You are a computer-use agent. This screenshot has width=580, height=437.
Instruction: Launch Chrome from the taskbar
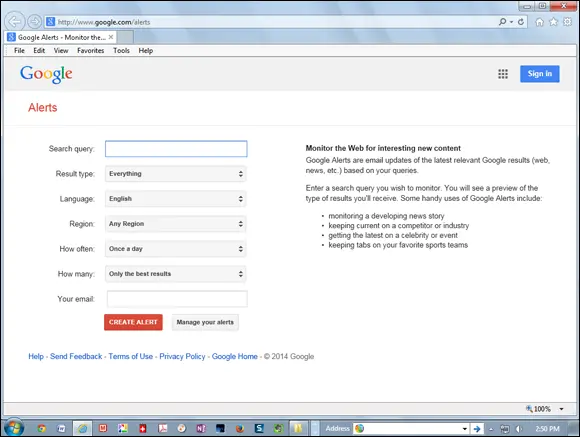tap(41, 428)
